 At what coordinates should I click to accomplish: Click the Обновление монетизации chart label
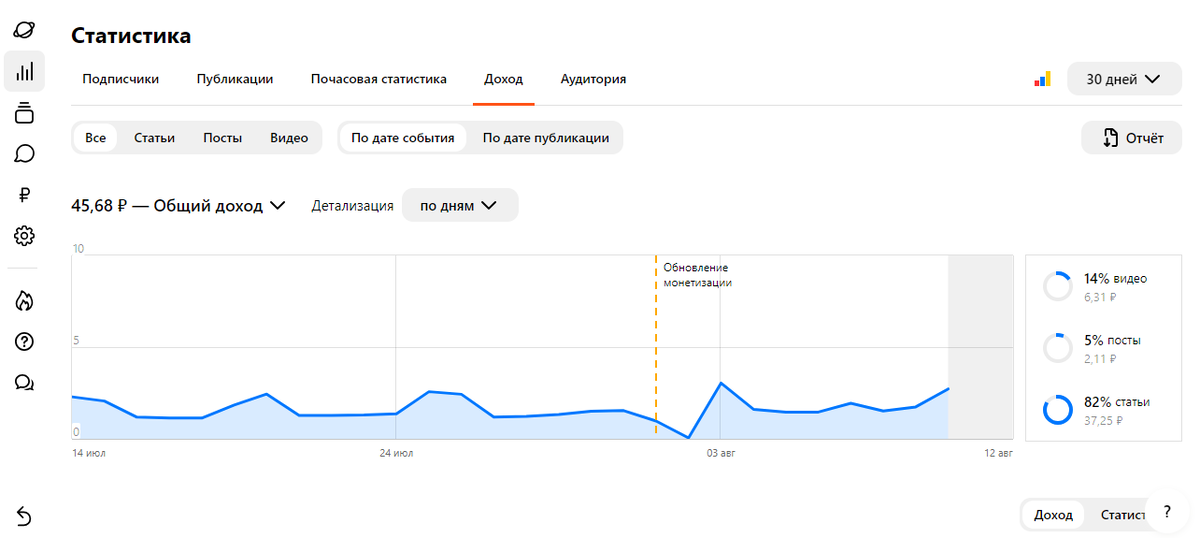tap(698, 275)
